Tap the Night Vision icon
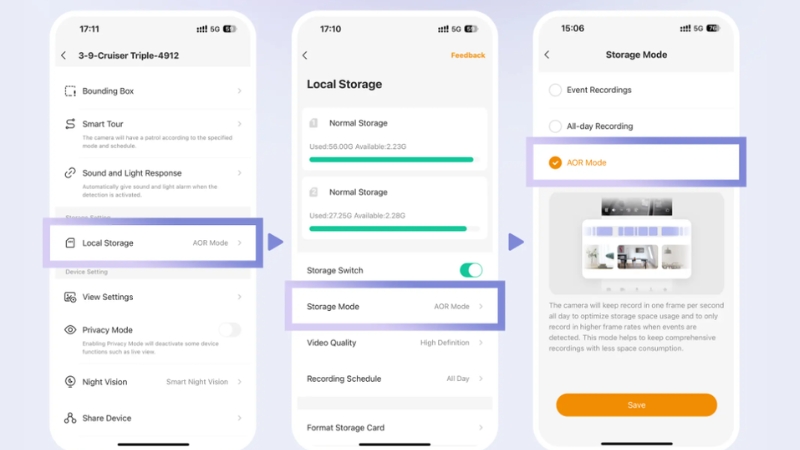This screenshot has height=450, width=800. tap(70, 382)
